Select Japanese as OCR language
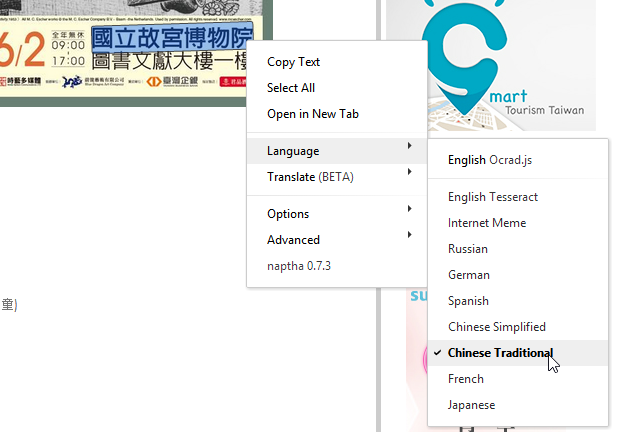Viewport: 639px width, 432px height. coord(518,405)
